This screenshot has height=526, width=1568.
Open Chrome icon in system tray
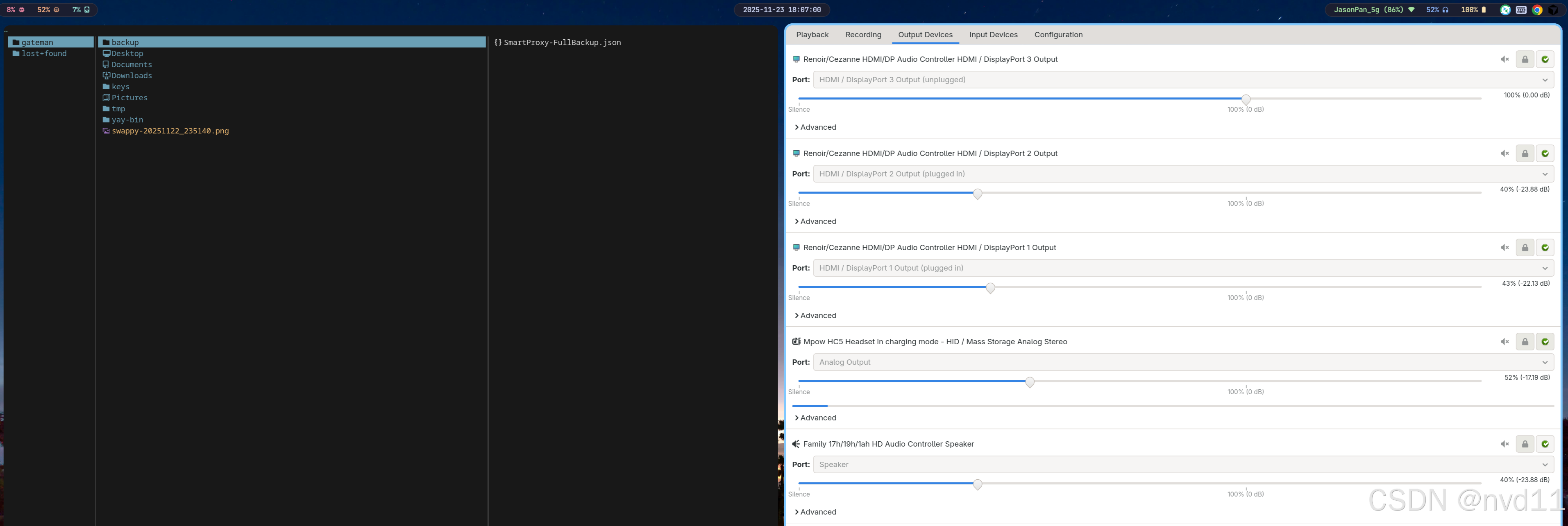point(1537,10)
